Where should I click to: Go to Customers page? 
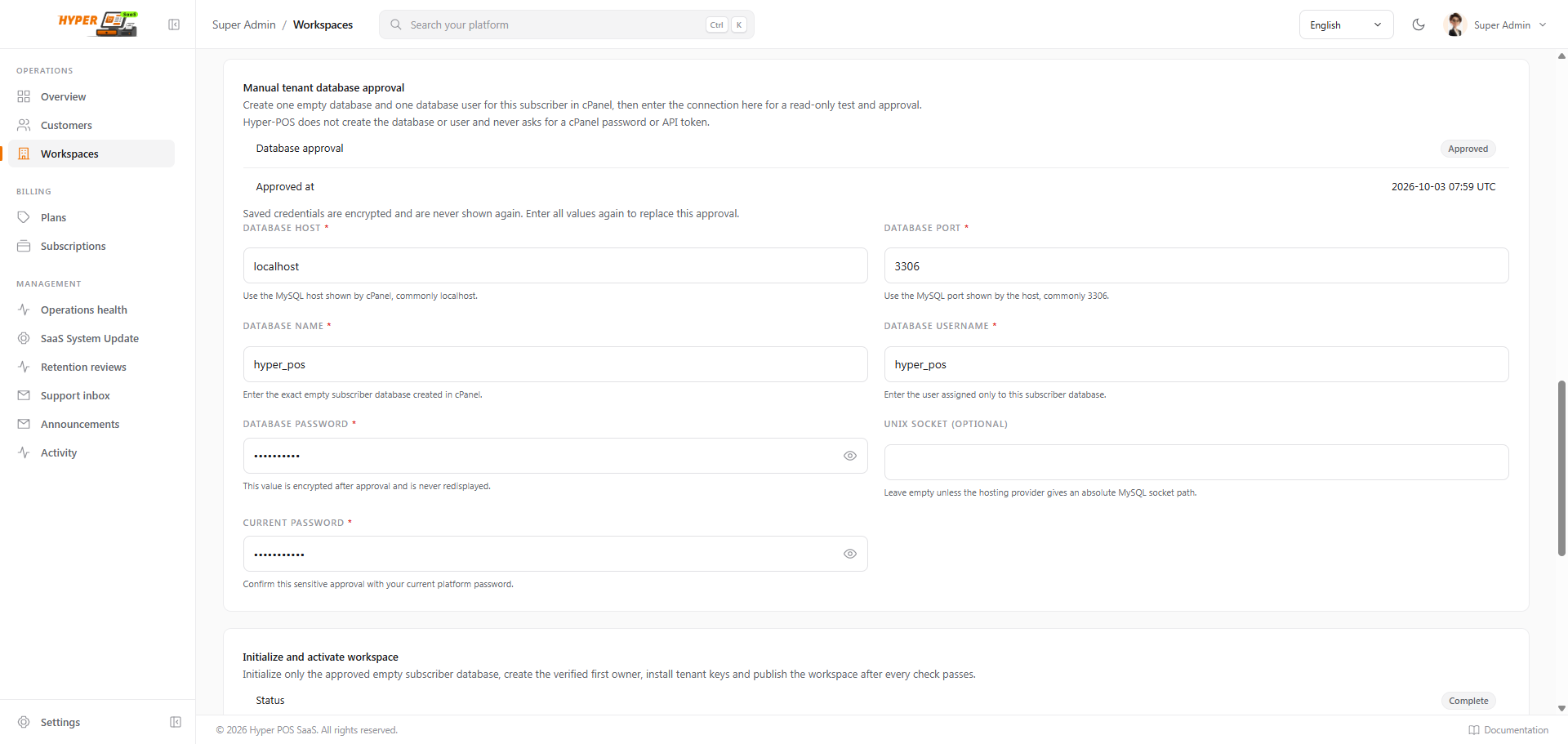pos(91,125)
